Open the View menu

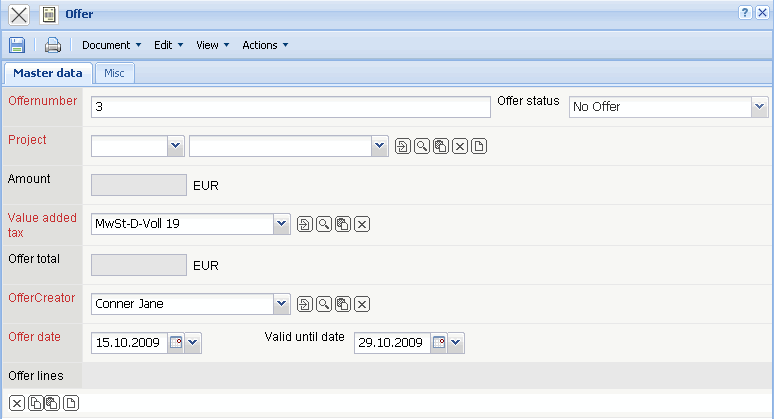tap(212, 45)
